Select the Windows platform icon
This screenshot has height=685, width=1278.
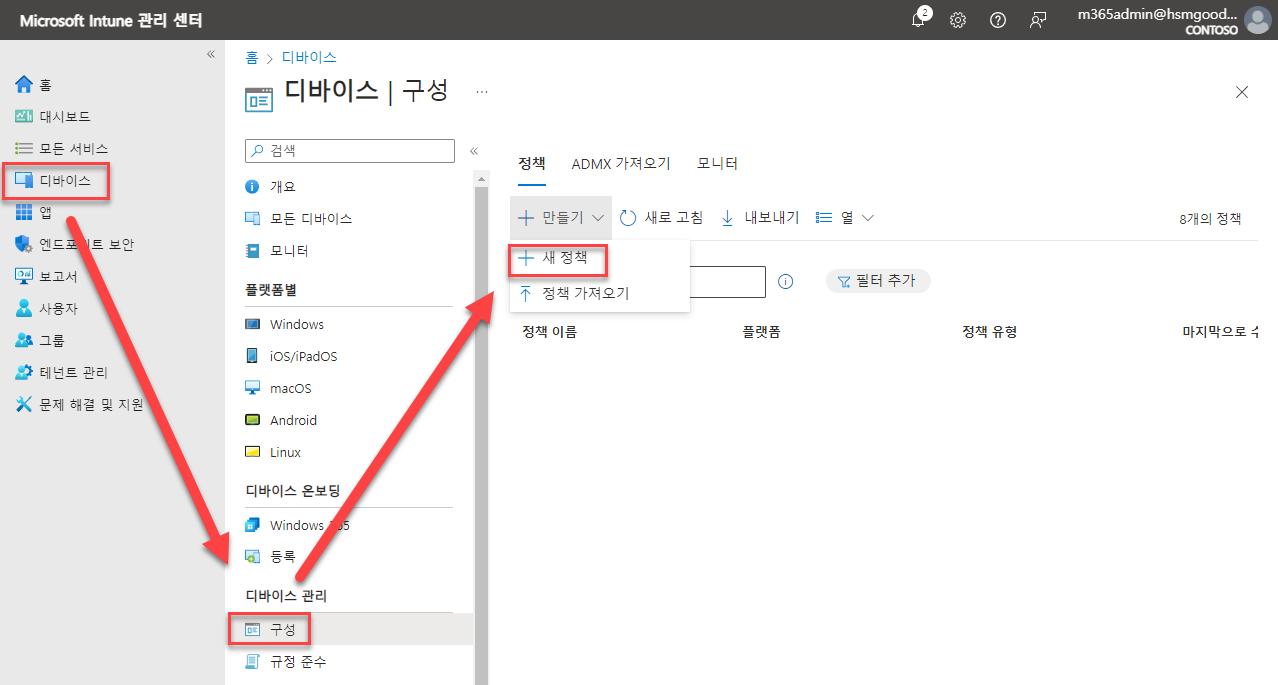tap(253, 323)
